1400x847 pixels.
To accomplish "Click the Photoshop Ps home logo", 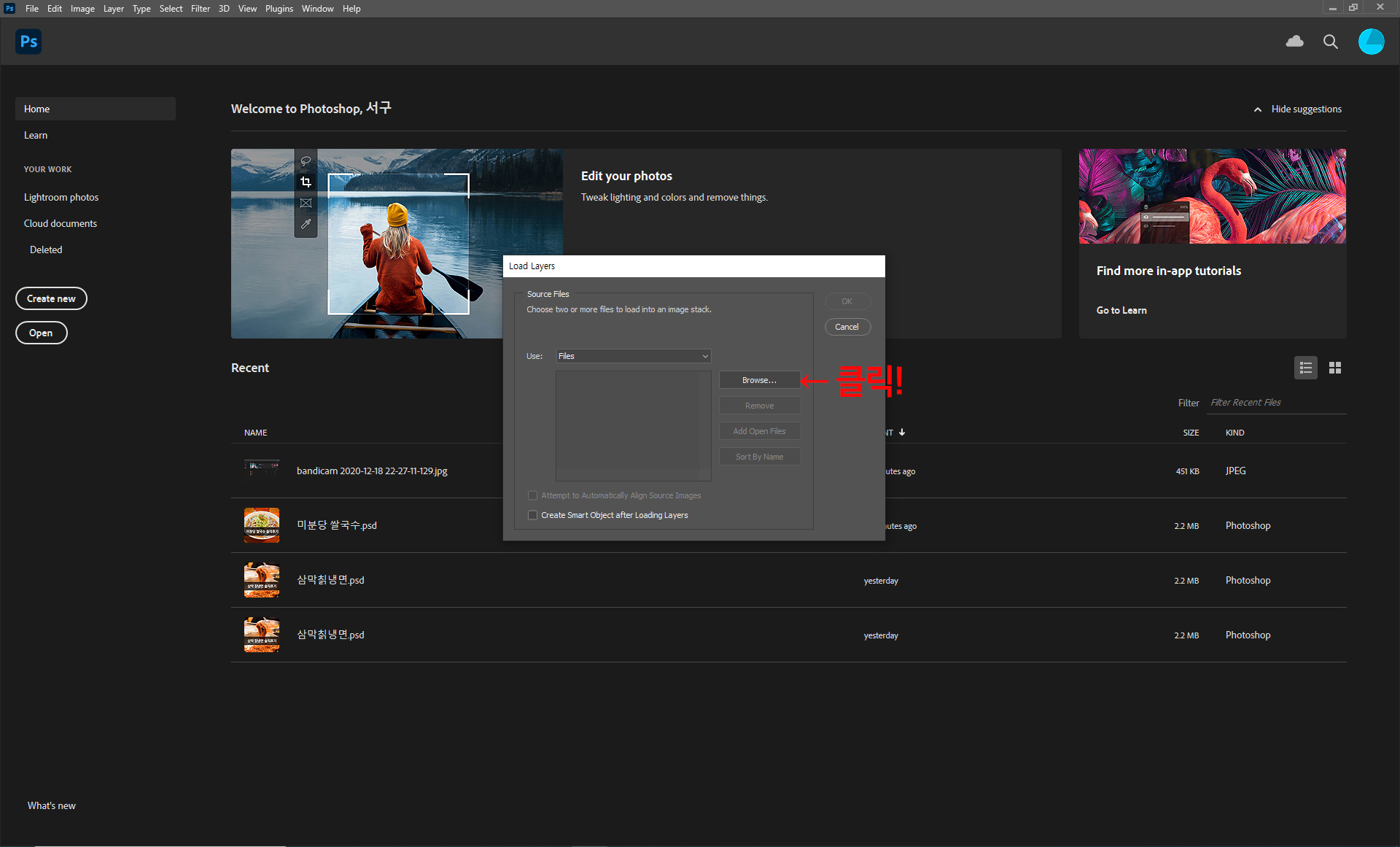I will [28, 42].
